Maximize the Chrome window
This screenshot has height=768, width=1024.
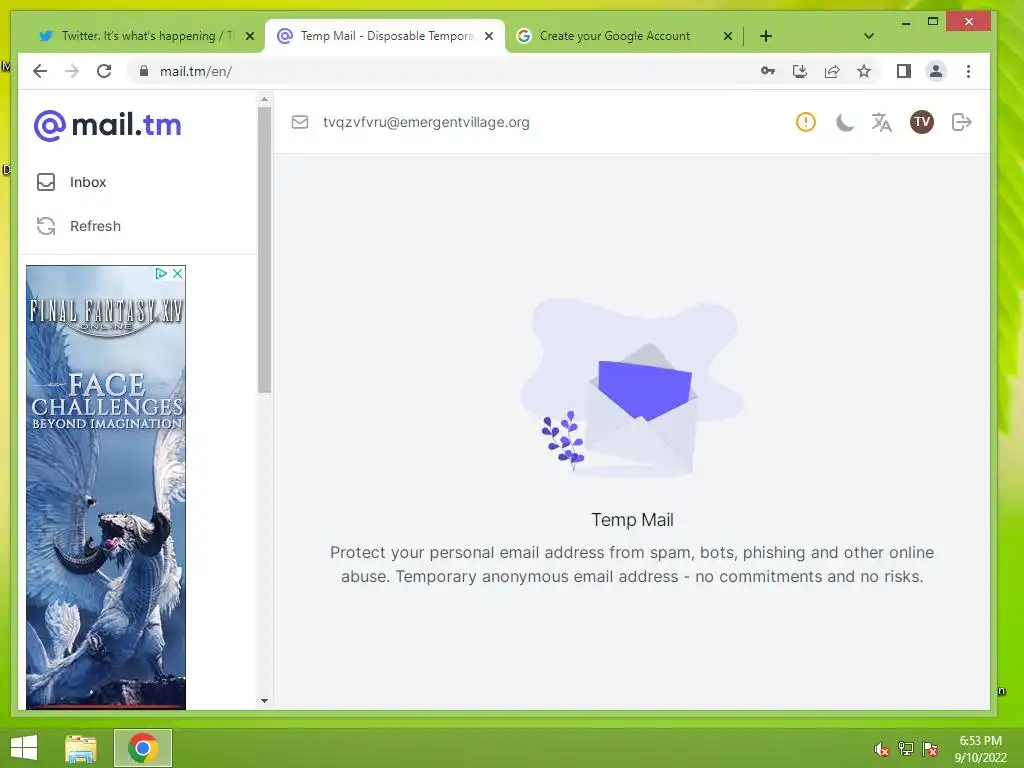pos(933,22)
